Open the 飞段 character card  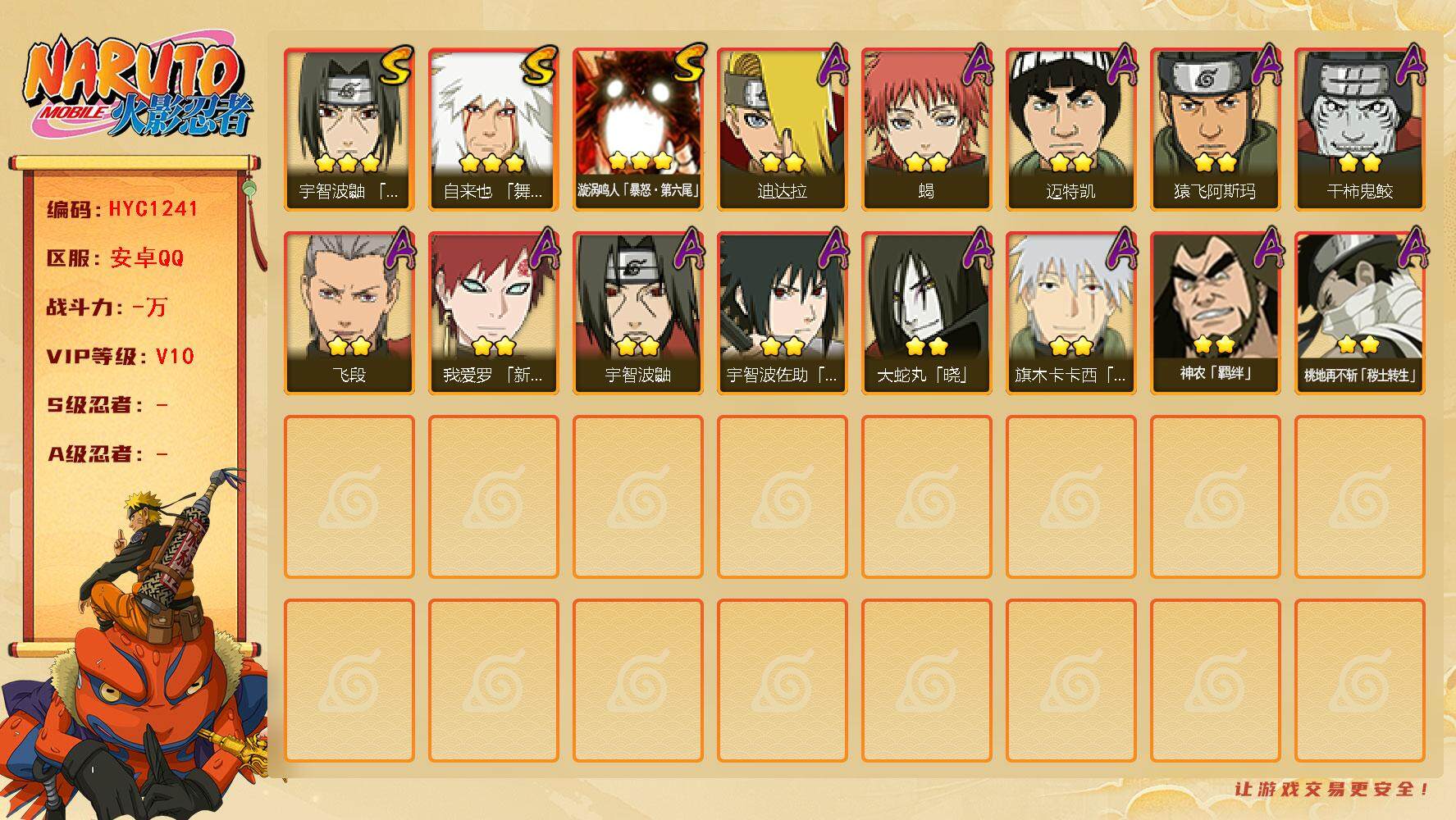point(349,313)
